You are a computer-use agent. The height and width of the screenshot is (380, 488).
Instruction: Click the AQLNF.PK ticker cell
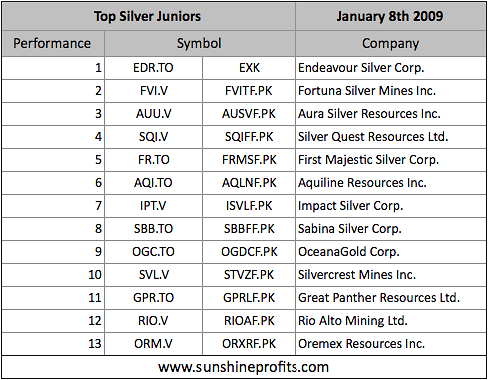[x=249, y=183]
